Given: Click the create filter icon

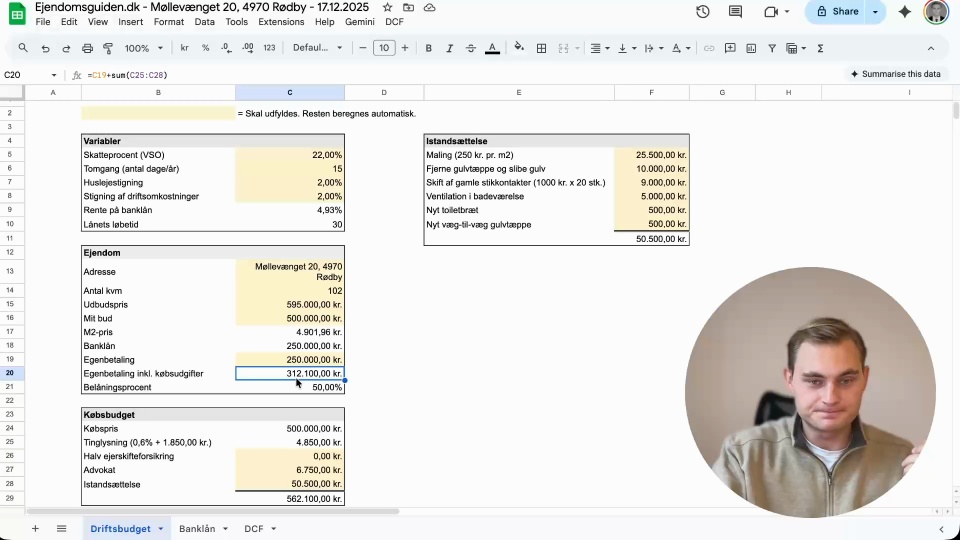Looking at the screenshot, I should coord(771,48).
